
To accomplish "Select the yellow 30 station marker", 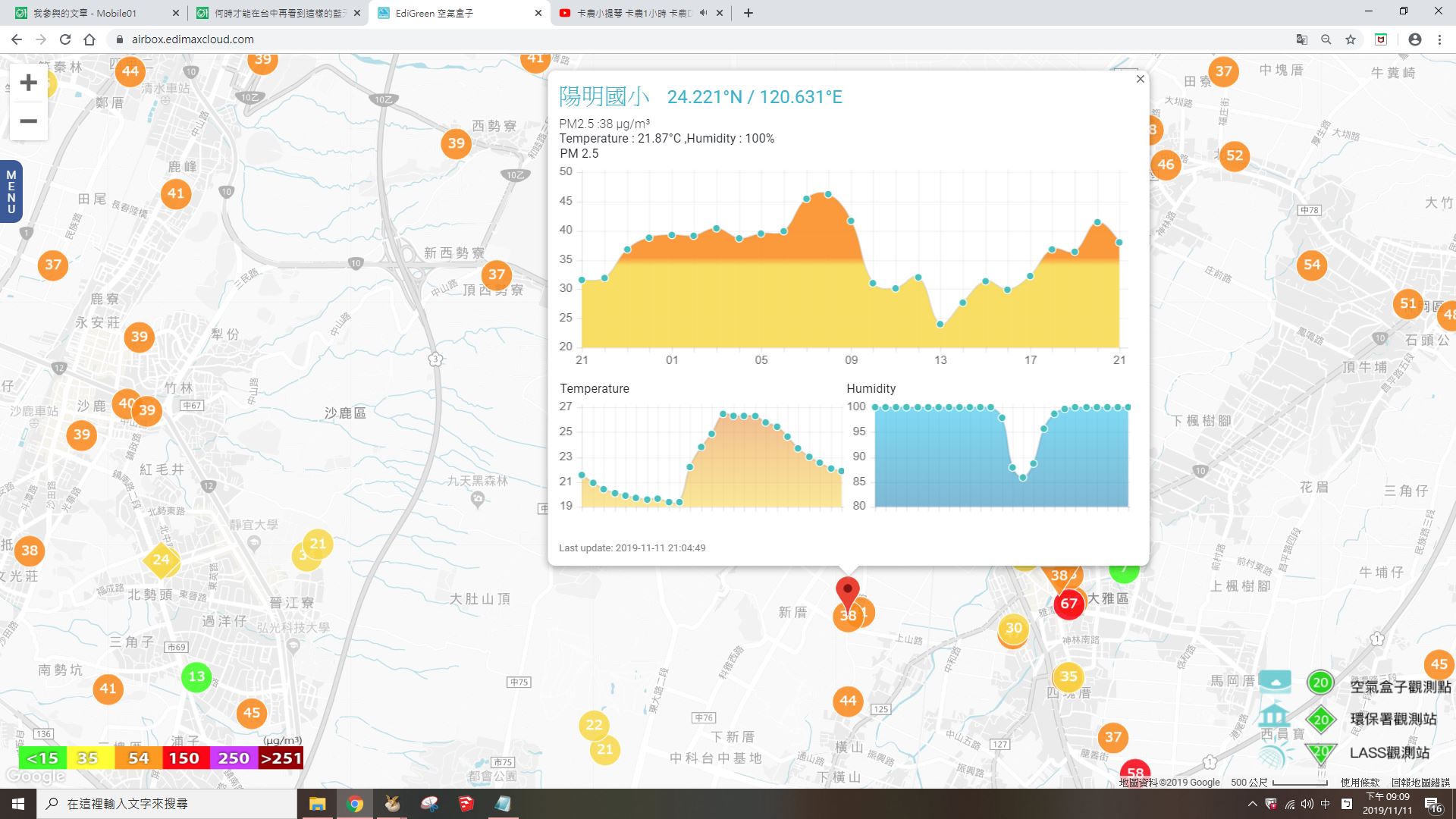I will click(1014, 628).
